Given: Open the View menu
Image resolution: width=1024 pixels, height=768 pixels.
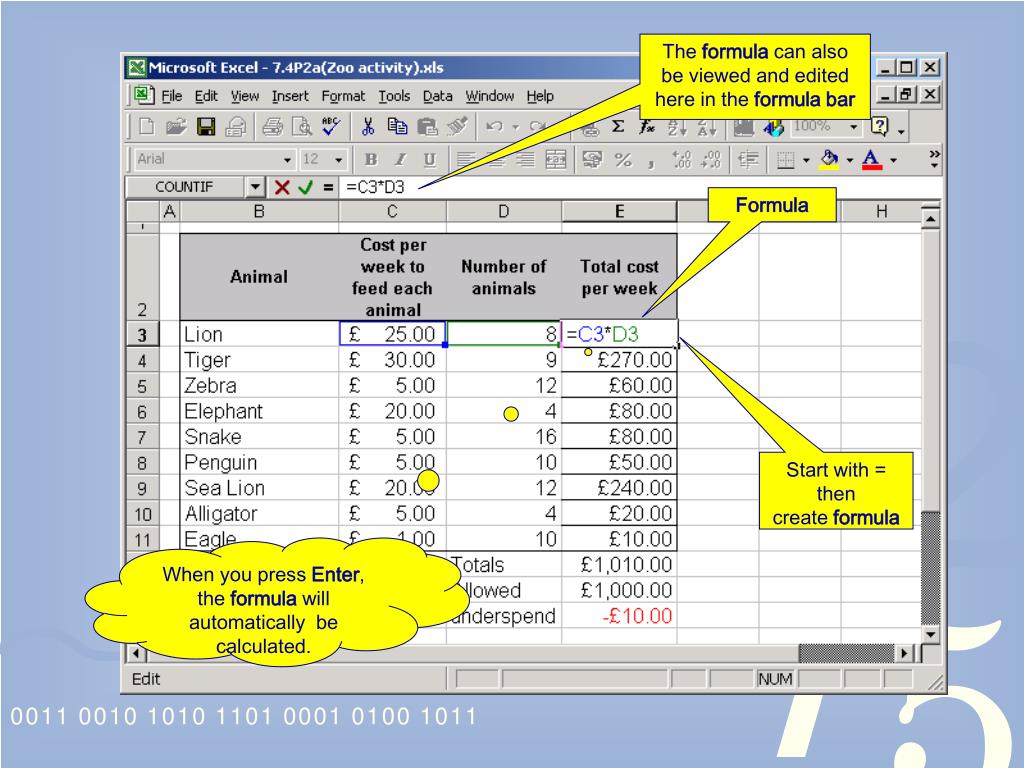Looking at the screenshot, I should coord(245,96).
